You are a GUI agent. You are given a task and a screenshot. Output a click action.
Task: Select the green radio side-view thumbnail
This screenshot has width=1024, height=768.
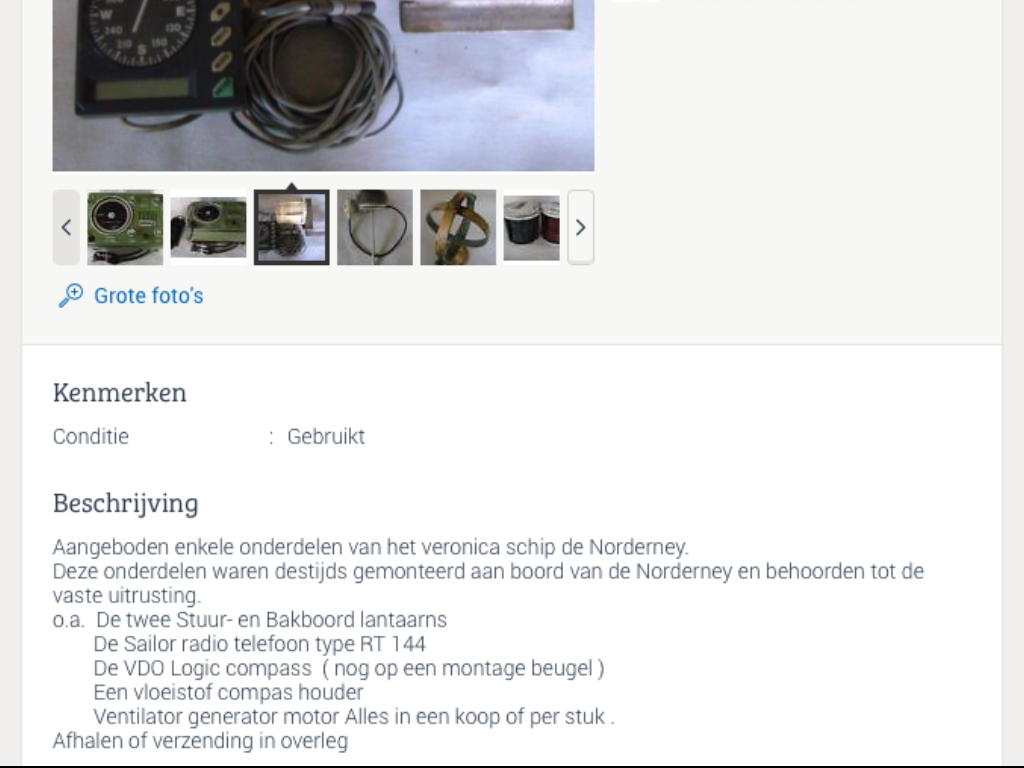pyautogui.click(x=208, y=227)
